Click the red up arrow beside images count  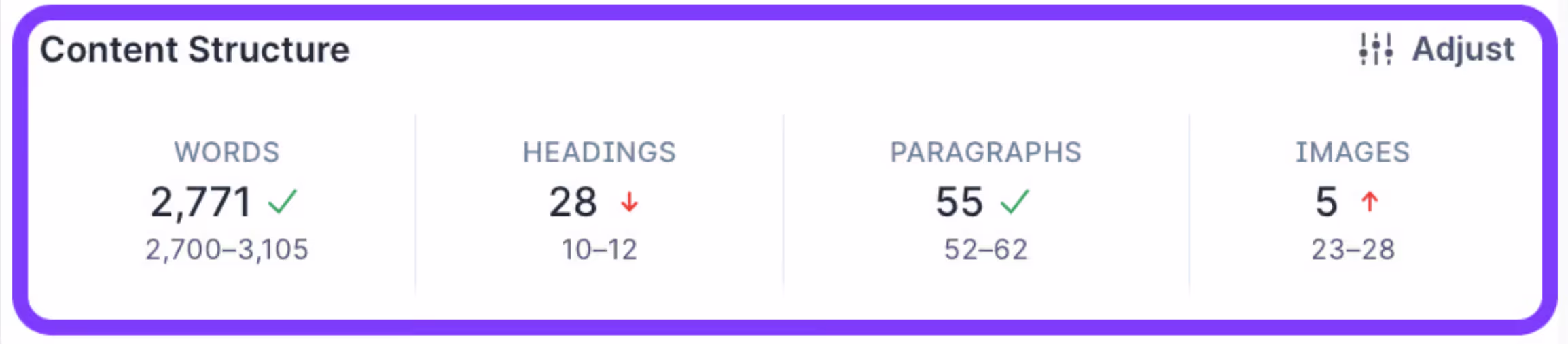click(1370, 202)
